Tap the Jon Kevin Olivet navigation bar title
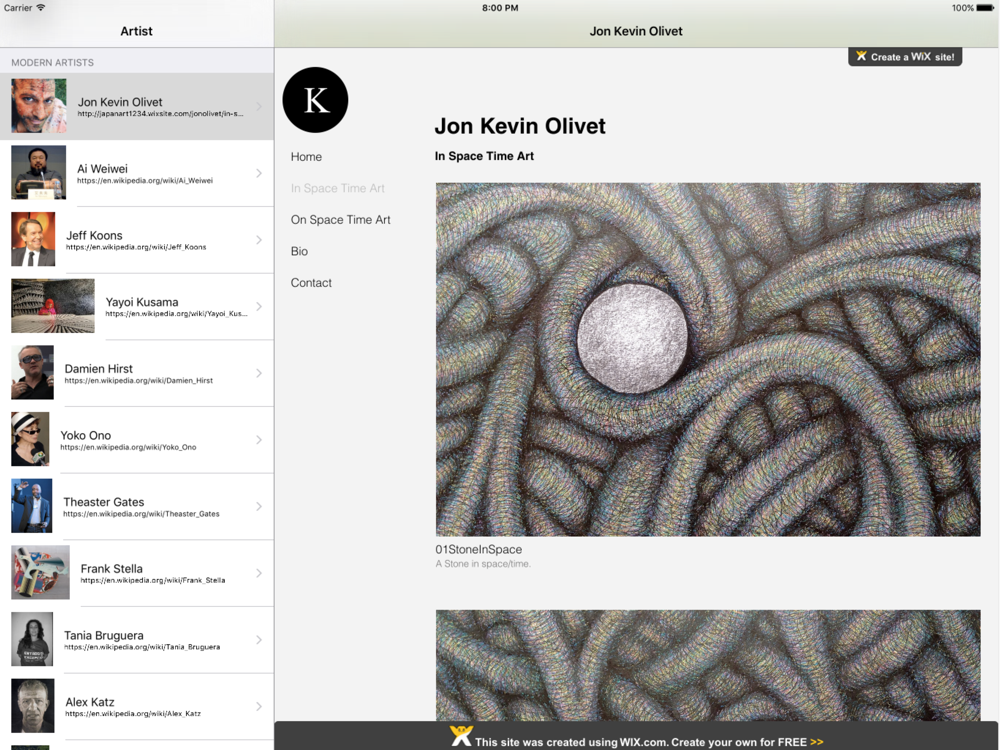This screenshot has height=750, width=1000. (636, 31)
